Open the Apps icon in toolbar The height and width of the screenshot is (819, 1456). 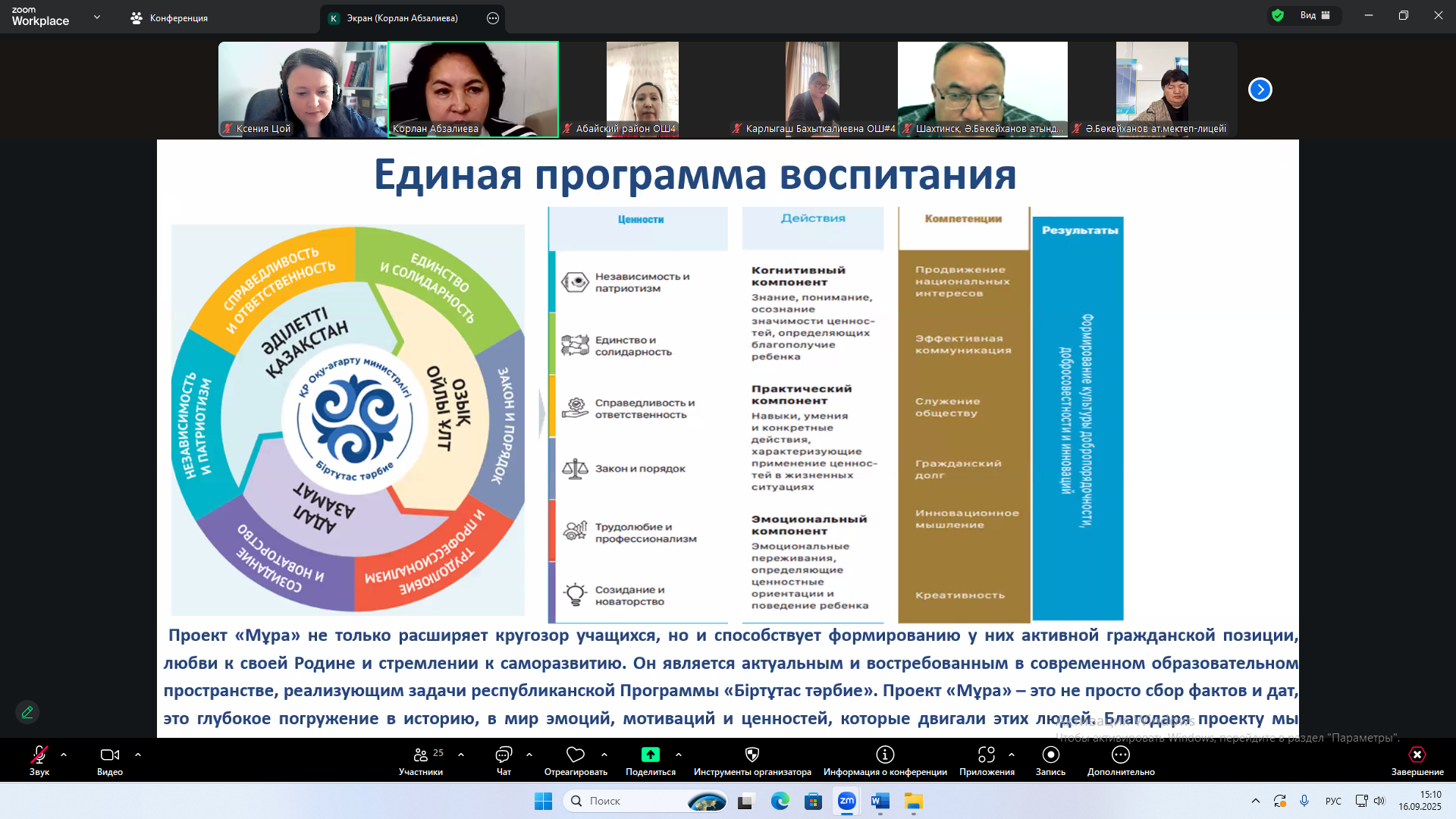pyautogui.click(x=986, y=755)
